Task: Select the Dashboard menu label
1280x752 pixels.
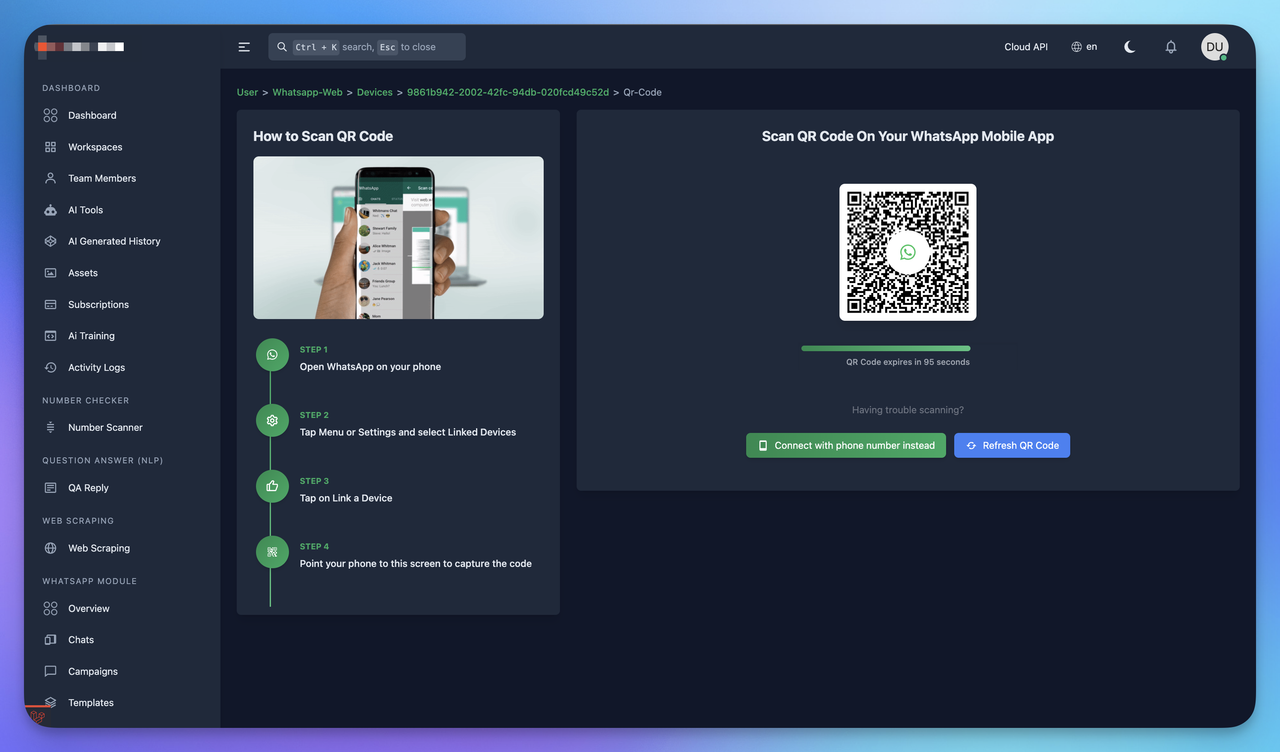Action: [x=92, y=116]
